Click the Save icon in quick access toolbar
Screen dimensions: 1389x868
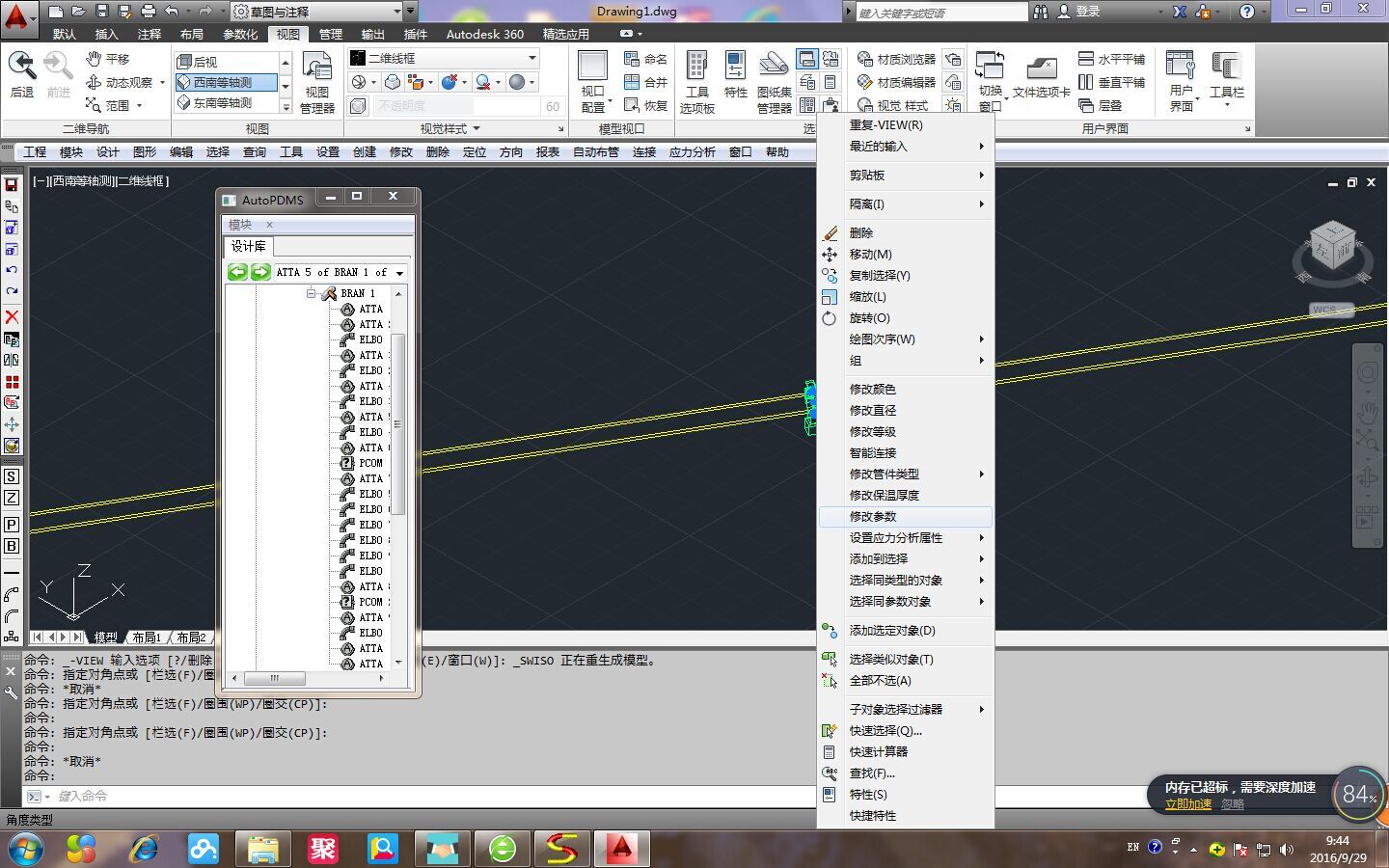[x=101, y=12]
